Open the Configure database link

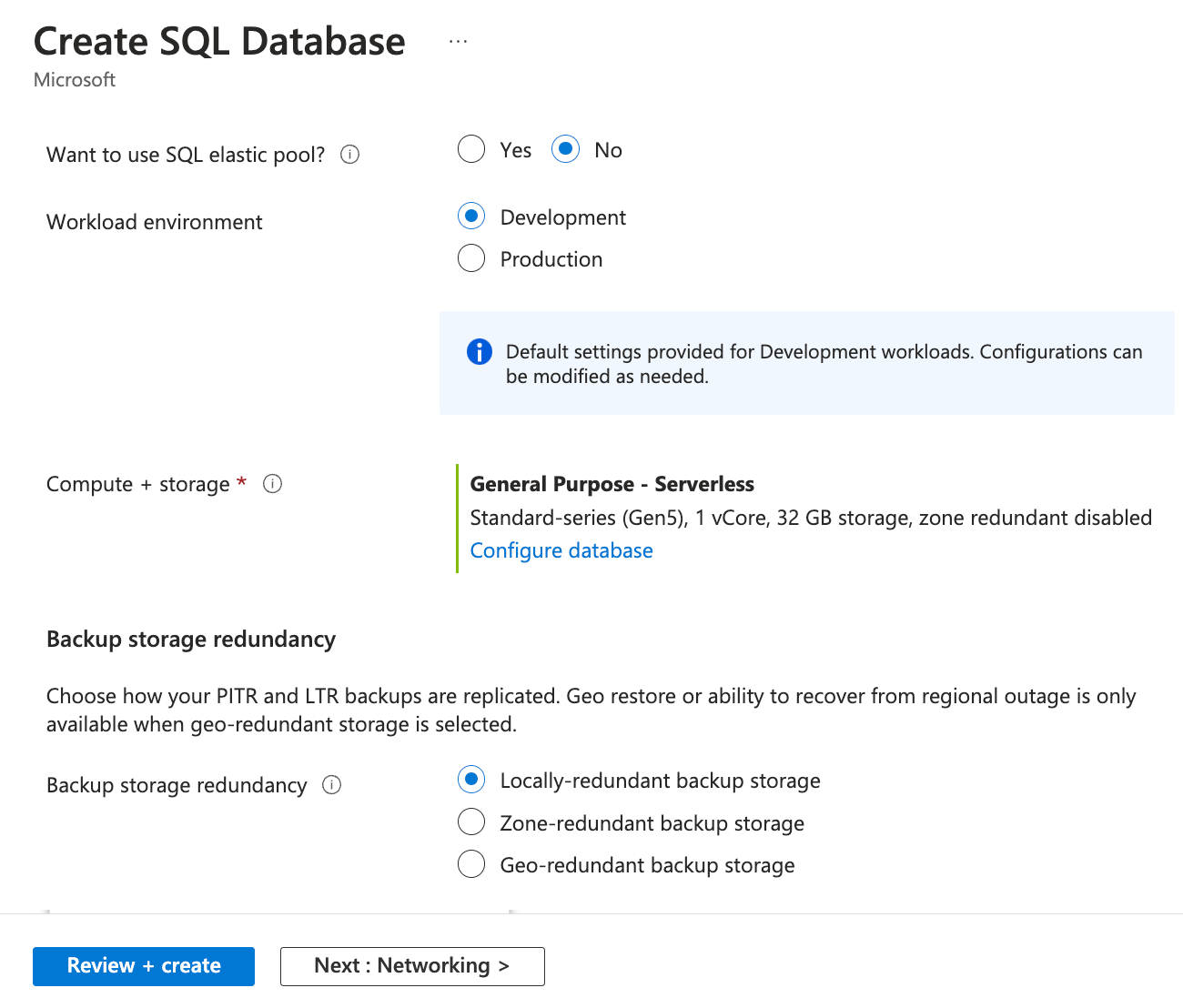coord(561,549)
